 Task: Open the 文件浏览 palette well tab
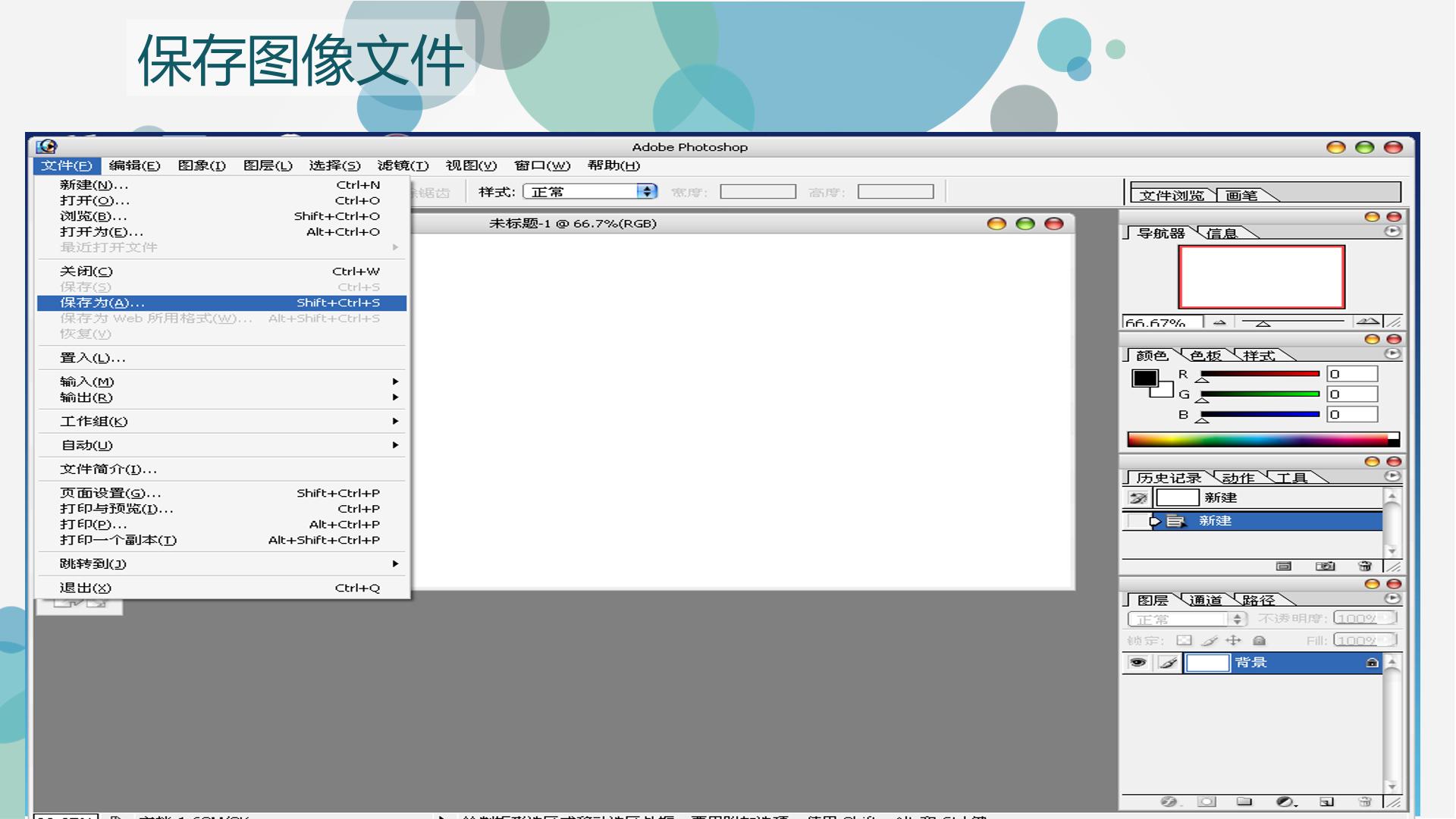1171,195
